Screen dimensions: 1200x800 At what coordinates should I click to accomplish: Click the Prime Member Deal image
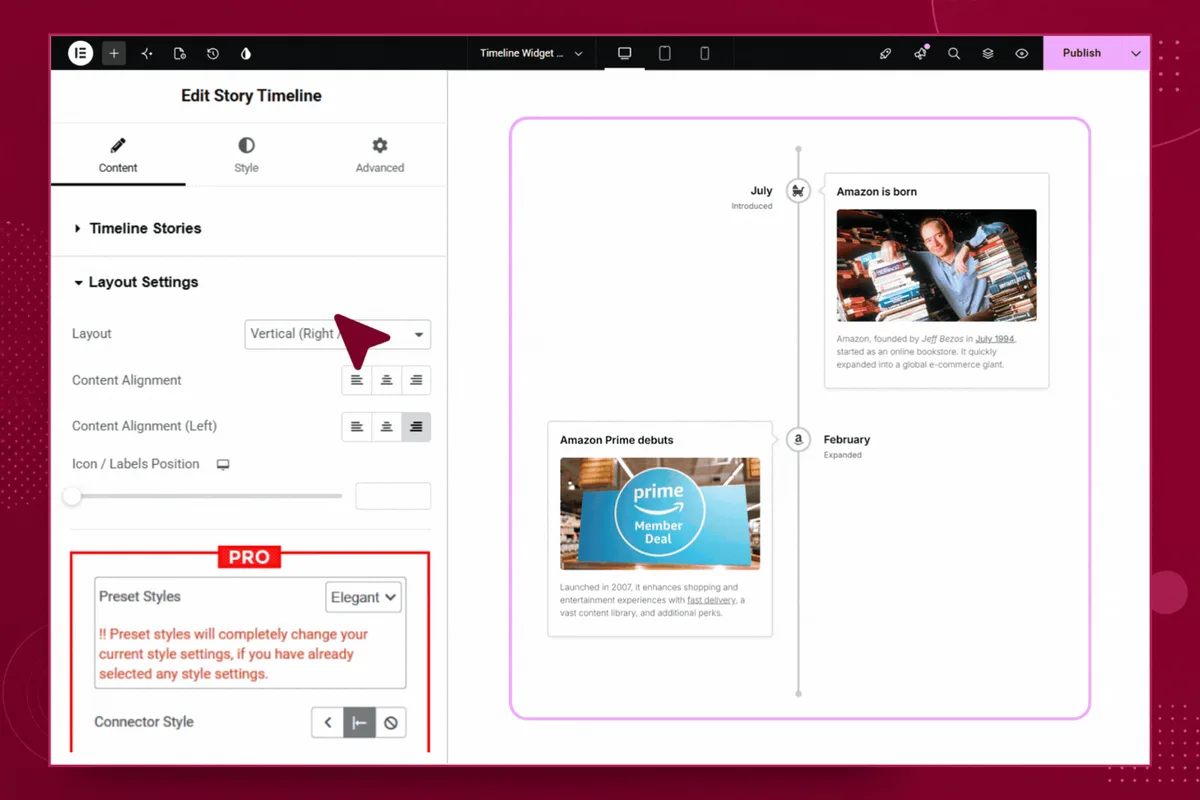click(660, 514)
